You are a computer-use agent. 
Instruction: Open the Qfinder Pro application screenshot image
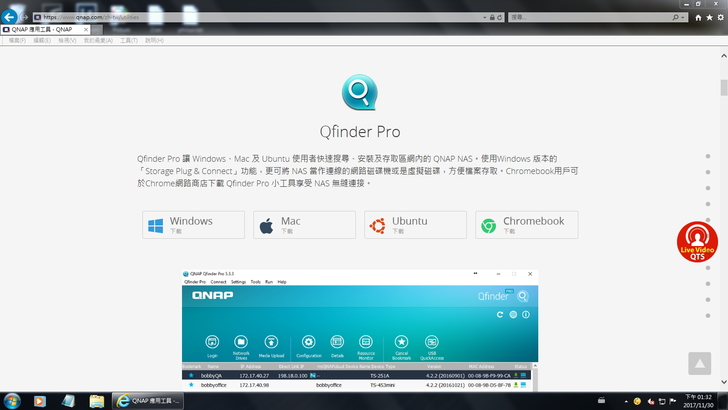(x=360, y=330)
